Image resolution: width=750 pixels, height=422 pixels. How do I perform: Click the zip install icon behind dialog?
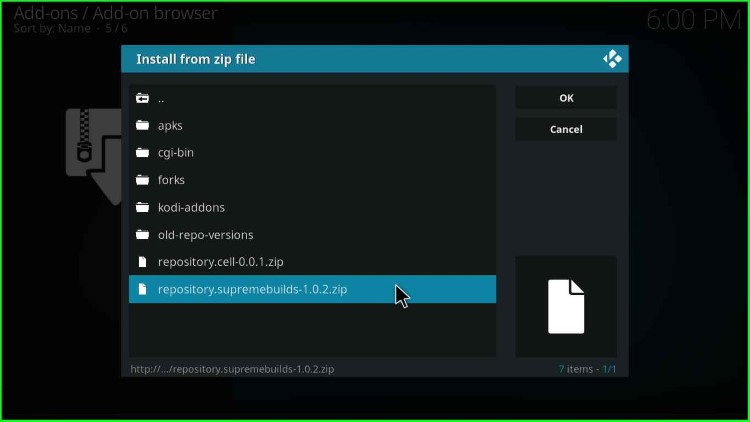(x=94, y=156)
